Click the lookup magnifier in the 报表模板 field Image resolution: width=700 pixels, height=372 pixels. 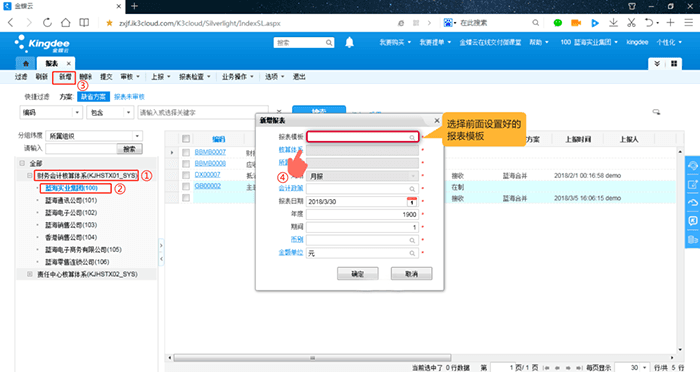(412, 137)
